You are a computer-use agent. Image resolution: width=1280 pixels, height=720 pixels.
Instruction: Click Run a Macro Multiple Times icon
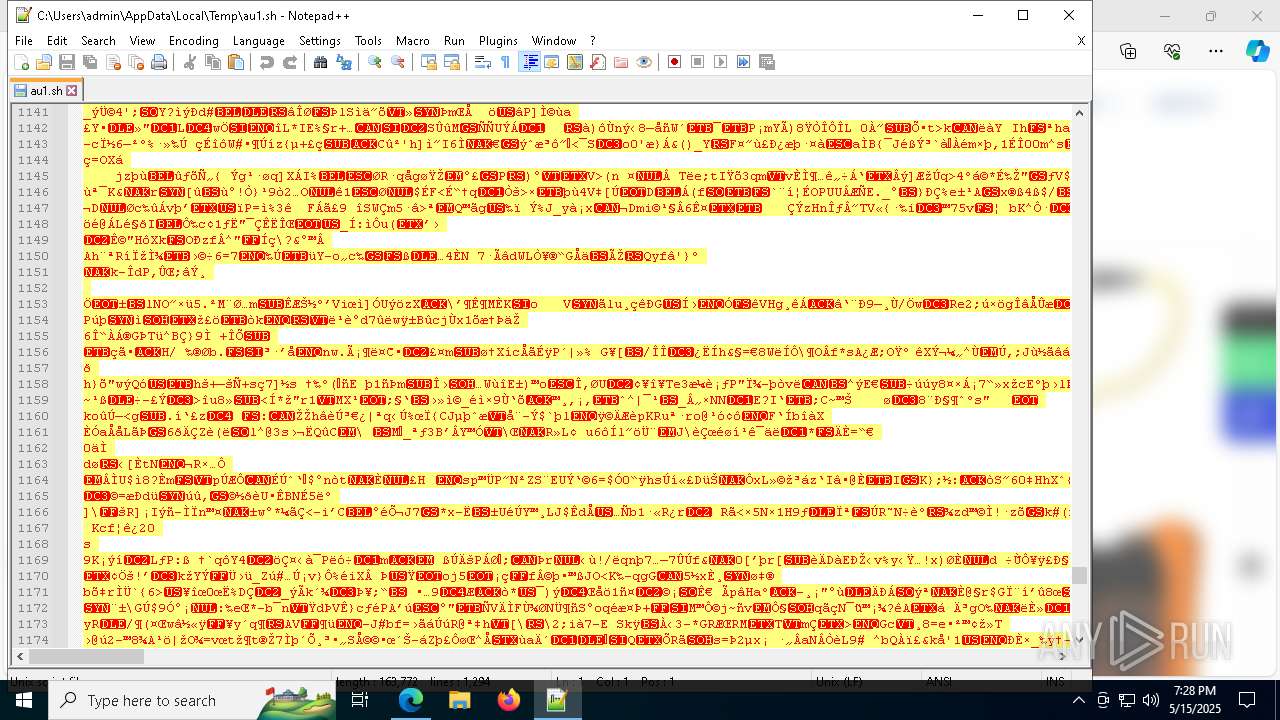point(743,62)
